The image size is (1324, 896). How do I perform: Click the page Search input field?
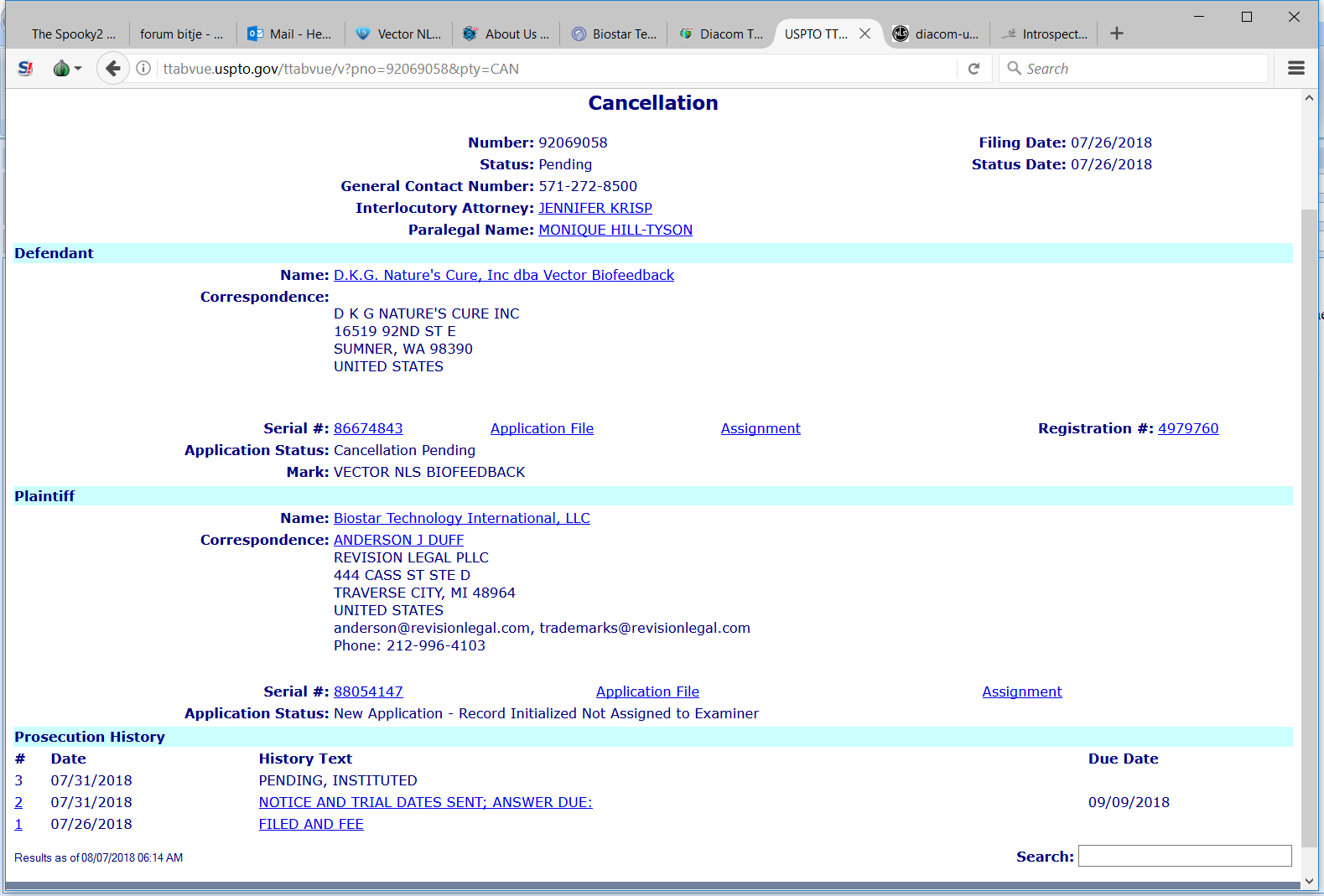[1184, 856]
